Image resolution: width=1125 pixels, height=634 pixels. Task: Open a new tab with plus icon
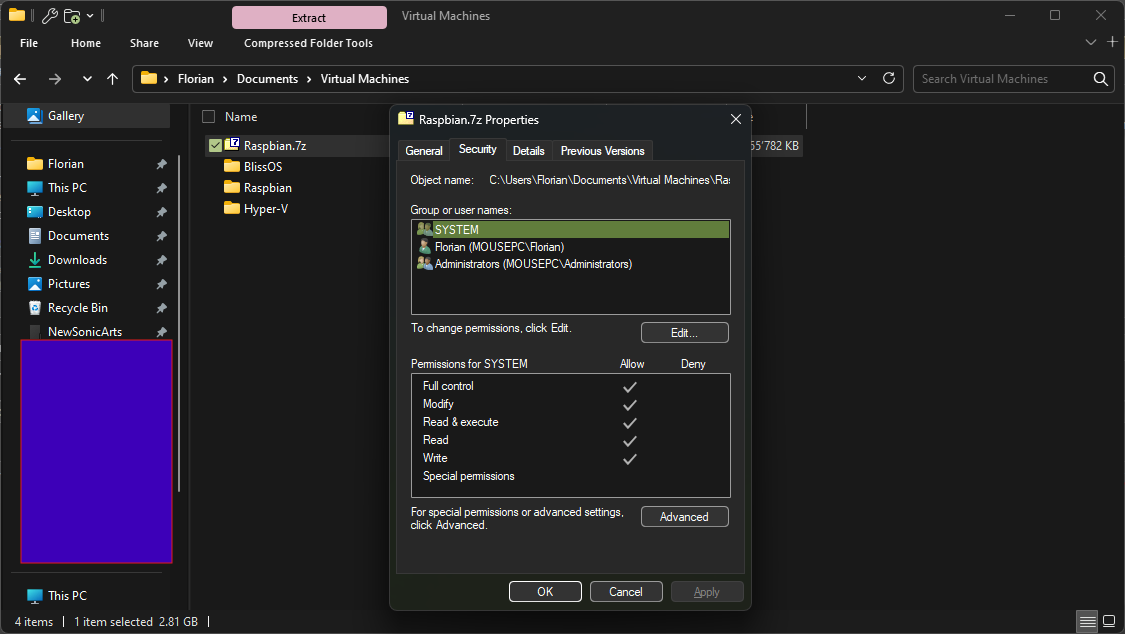[x=1113, y=42]
